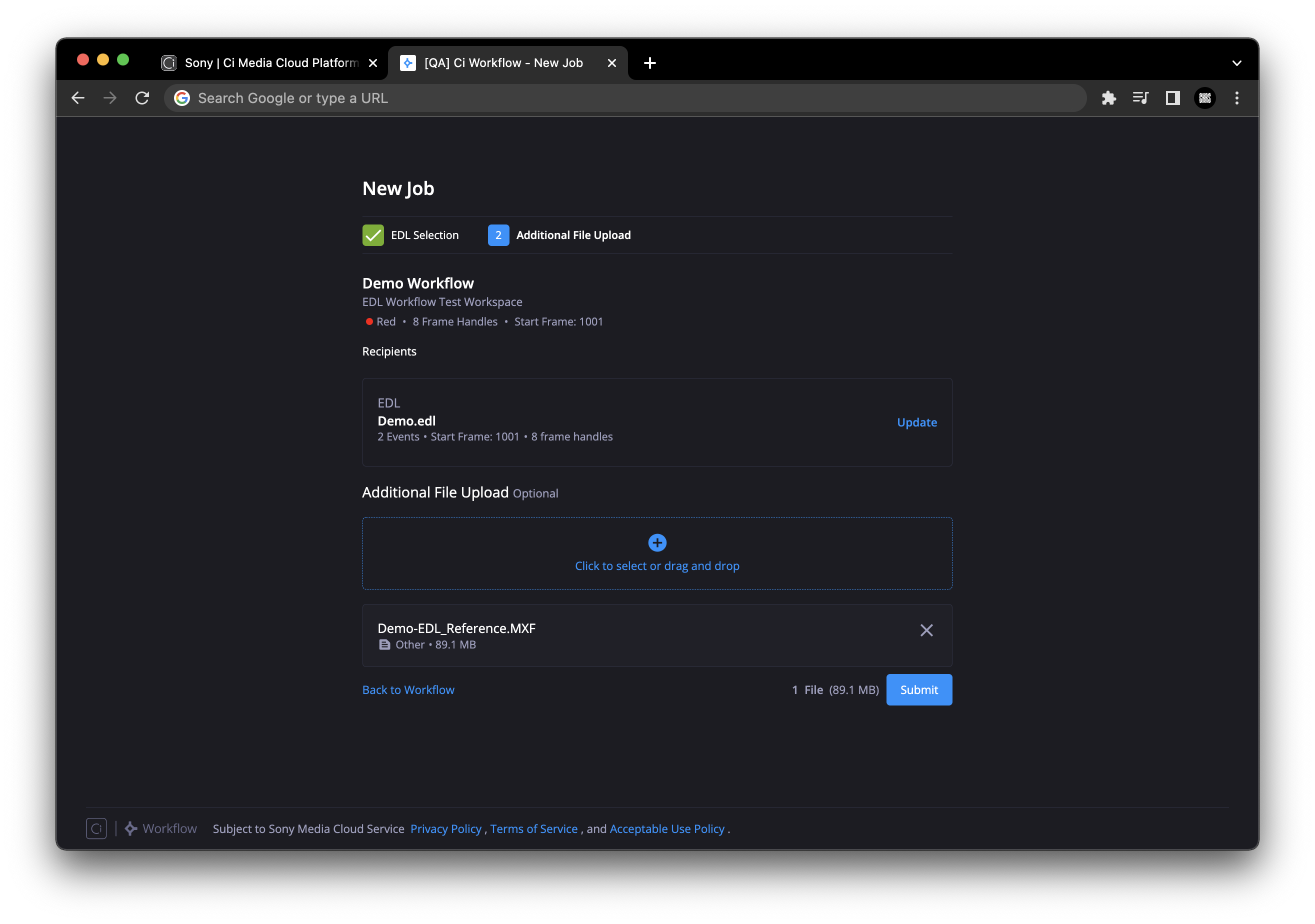Screen dimensions: 1315x924
Task: Click the EDL Workflow Test Workspace text
Action: [442, 301]
